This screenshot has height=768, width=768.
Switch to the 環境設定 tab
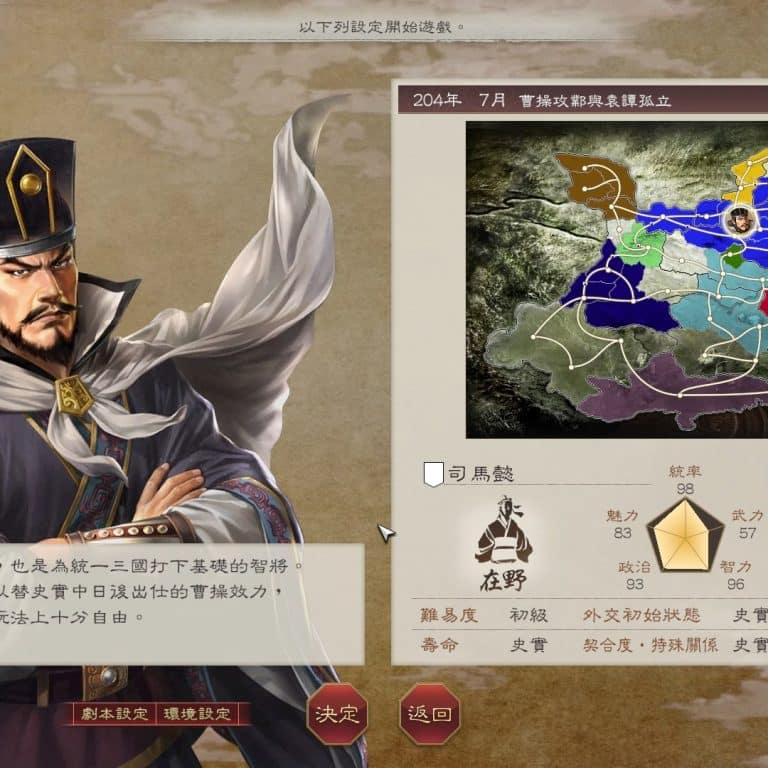197,714
